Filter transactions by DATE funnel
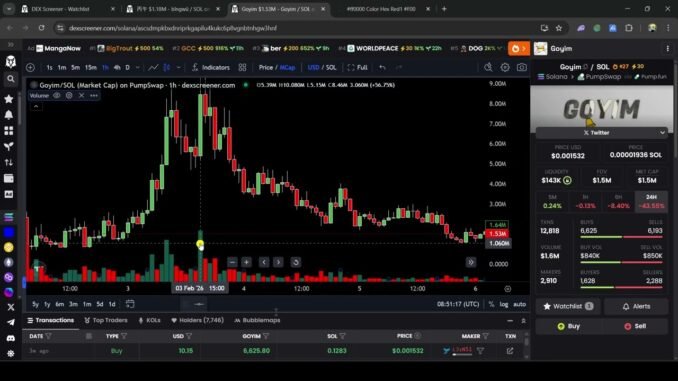Viewport: 678px width, 381px height. click(x=48, y=336)
